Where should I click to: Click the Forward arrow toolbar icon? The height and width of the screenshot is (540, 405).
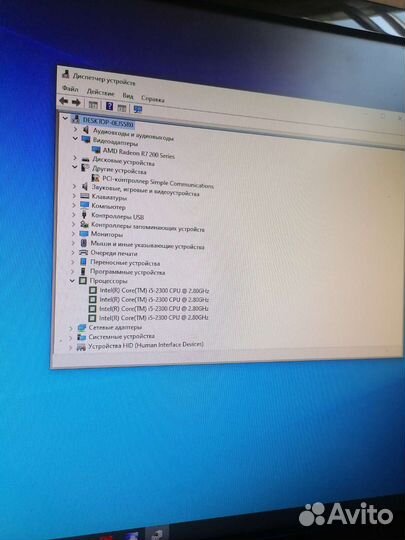76,102
